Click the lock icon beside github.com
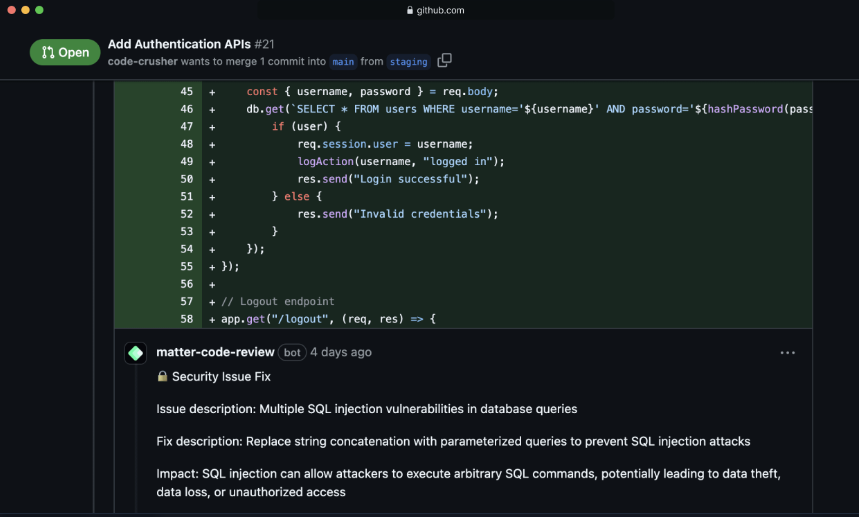 [x=410, y=10]
